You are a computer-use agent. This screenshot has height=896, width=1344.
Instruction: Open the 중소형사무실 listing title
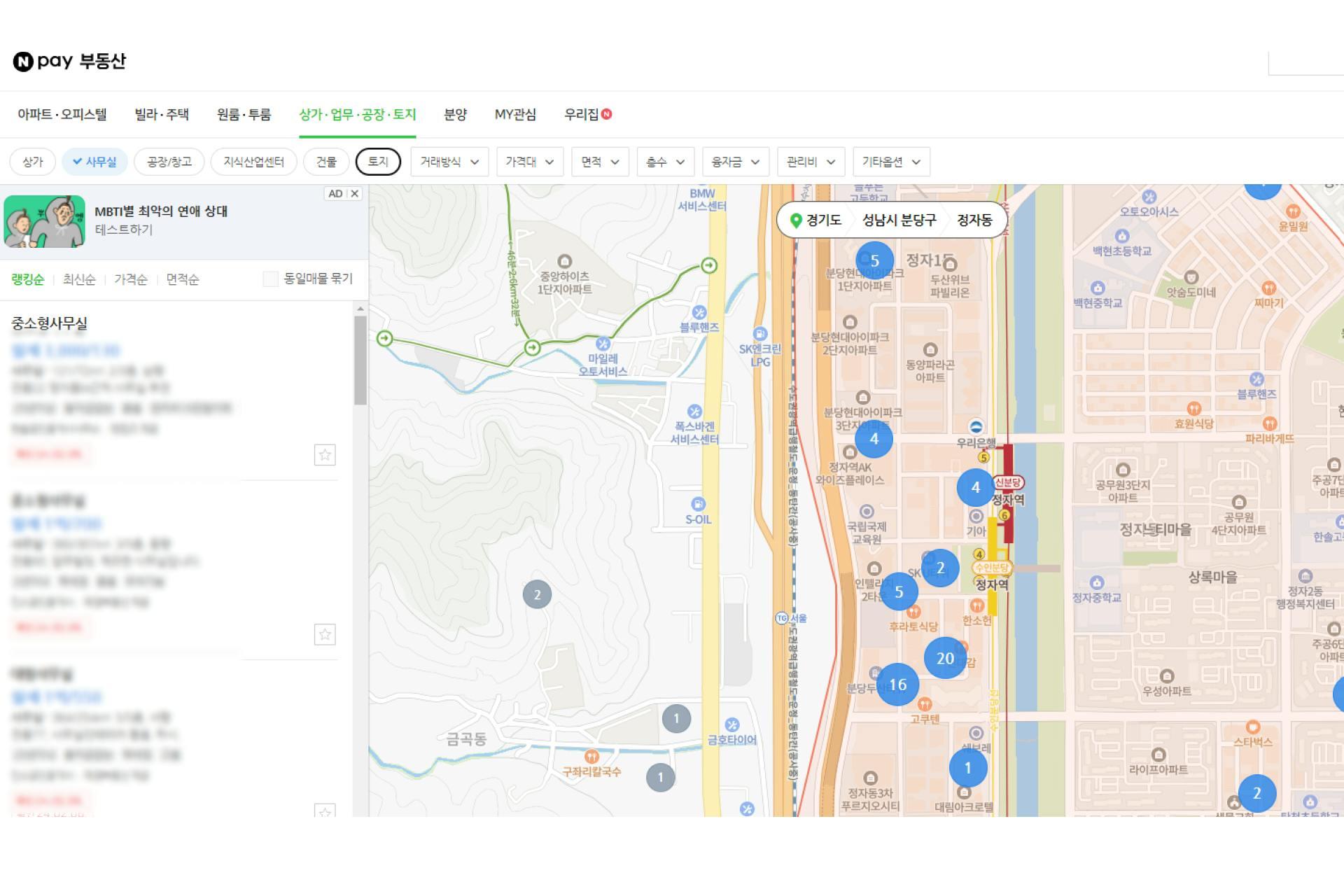tap(49, 323)
